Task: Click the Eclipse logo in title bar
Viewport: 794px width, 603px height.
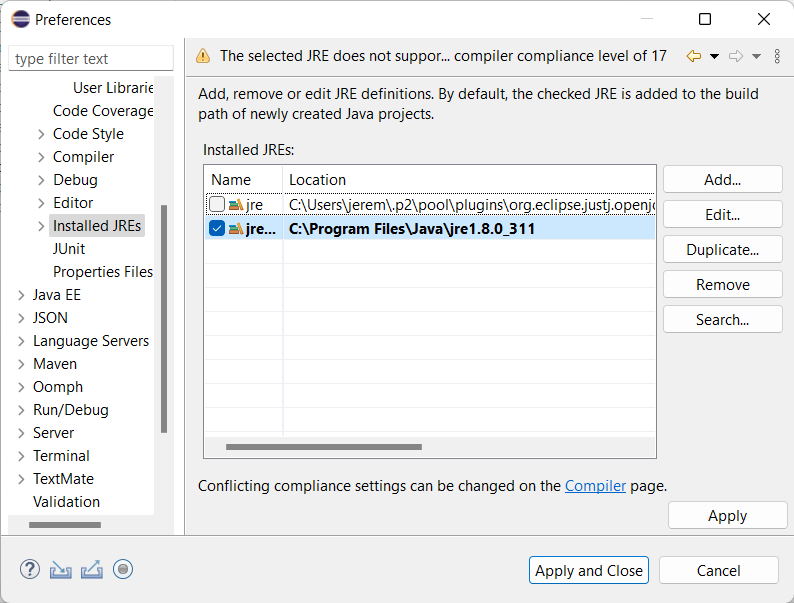Action: 18,19
